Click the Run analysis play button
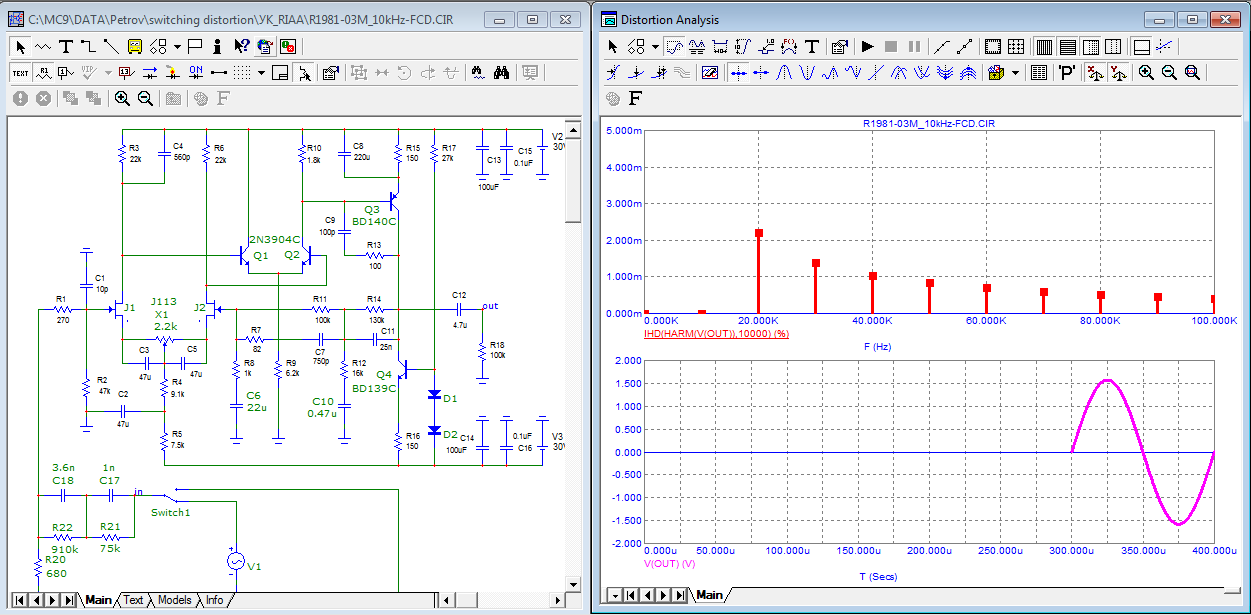1251x615 pixels. click(867, 46)
